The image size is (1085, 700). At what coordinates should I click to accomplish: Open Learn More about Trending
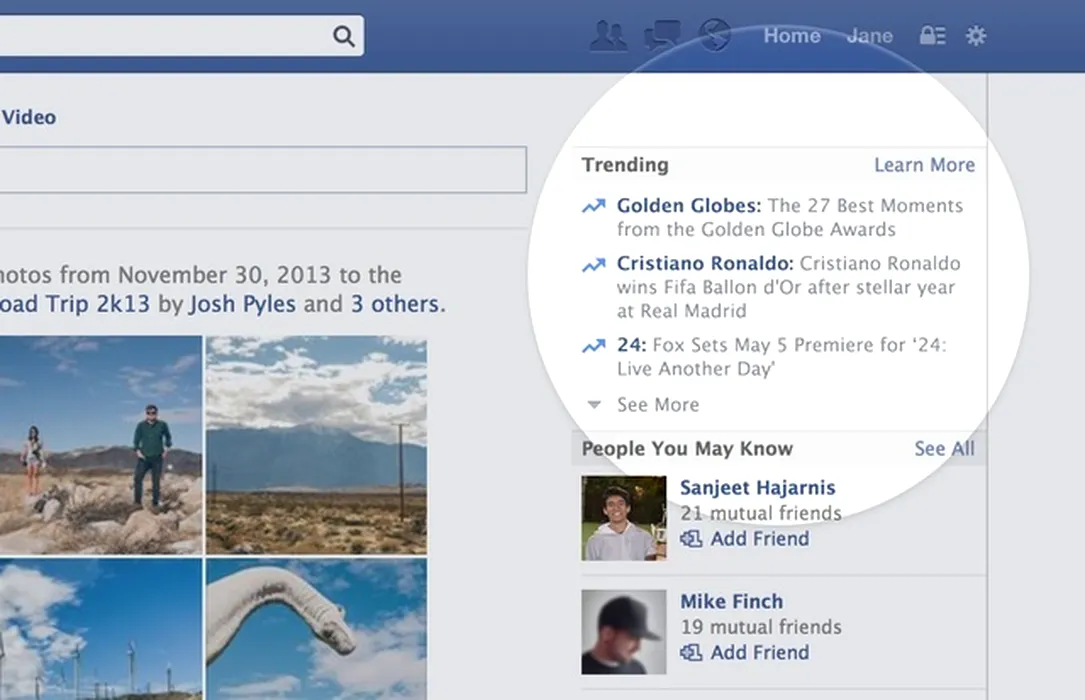pos(924,165)
